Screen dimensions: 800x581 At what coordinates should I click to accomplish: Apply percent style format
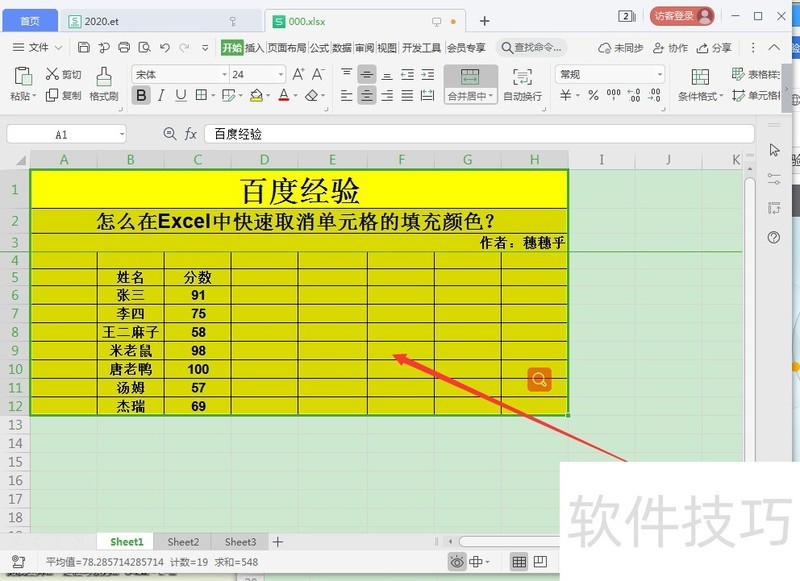pyautogui.click(x=593, y=95)
